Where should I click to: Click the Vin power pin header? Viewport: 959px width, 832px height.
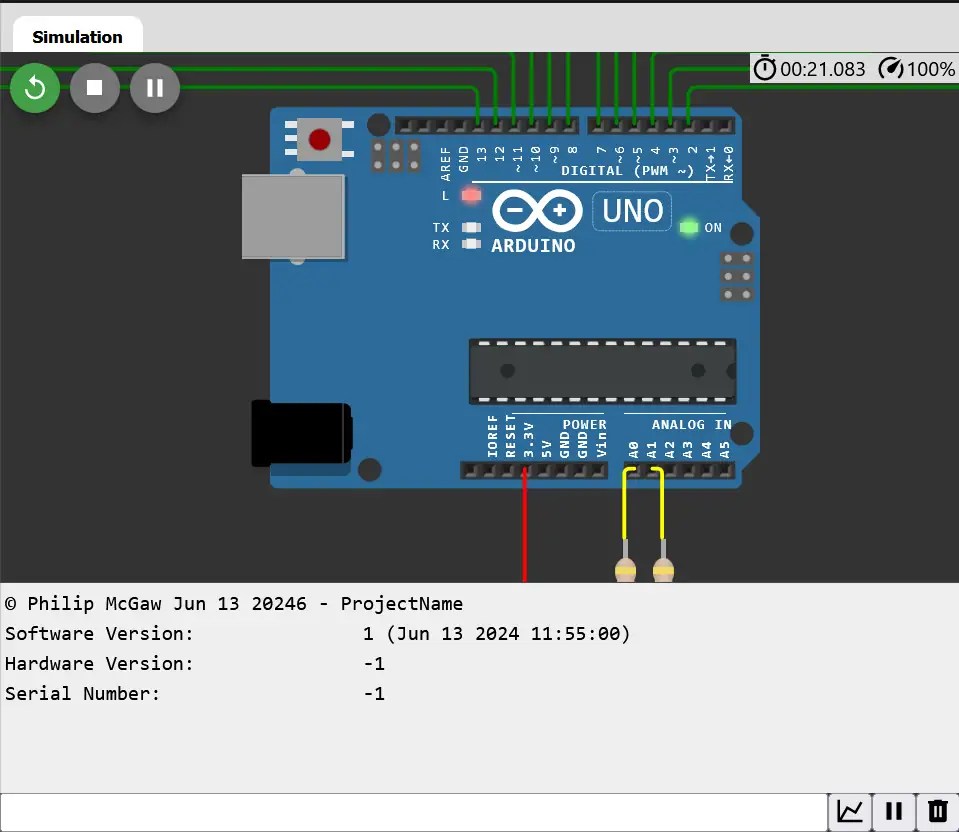598,470
